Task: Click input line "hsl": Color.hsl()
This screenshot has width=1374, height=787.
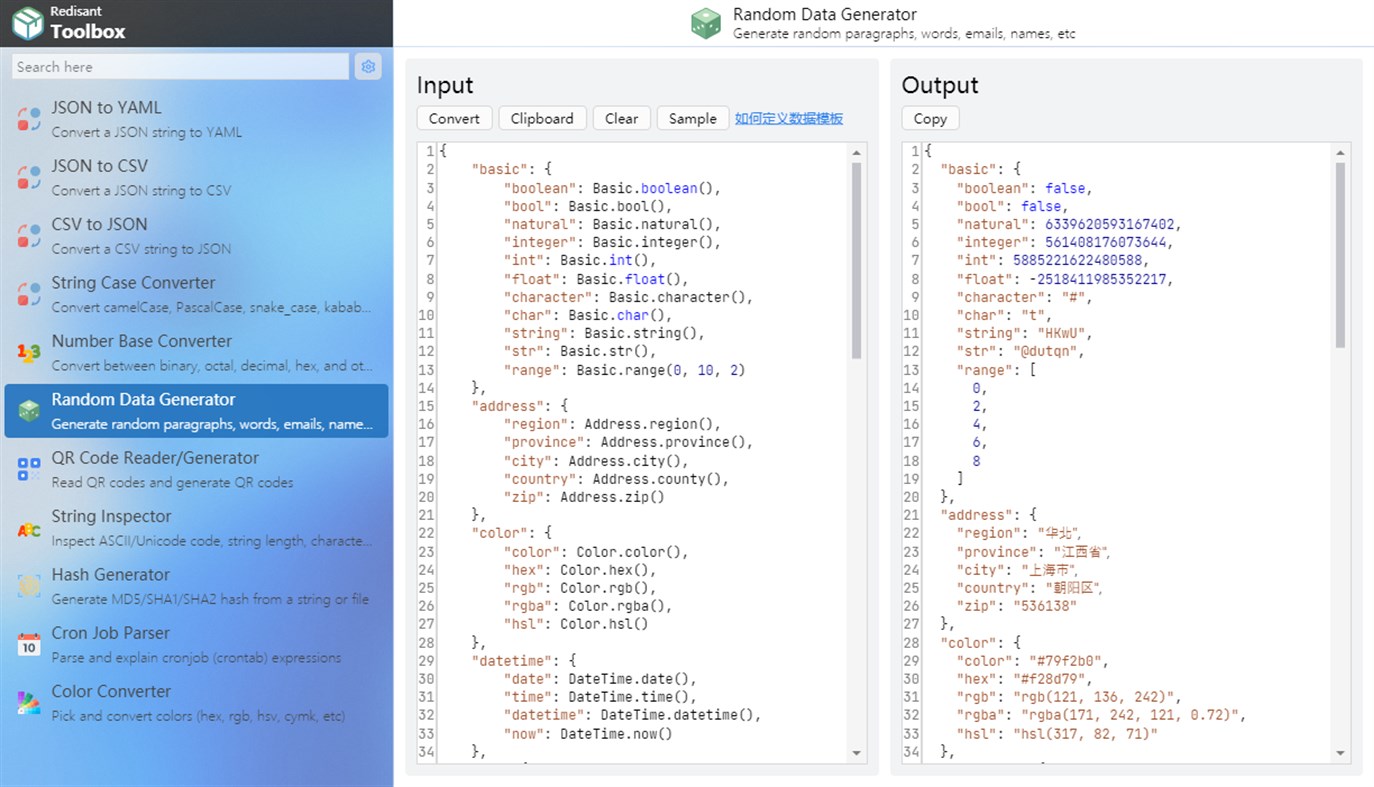Action: pyautogui.click(x=576, y=624)
